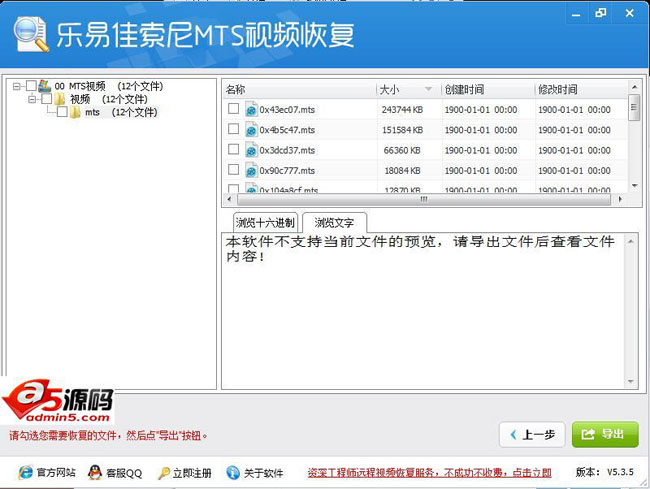Check the box for 视频 folder
The image size is (650, 489).
pyautogui.click(x=47, y=99)
